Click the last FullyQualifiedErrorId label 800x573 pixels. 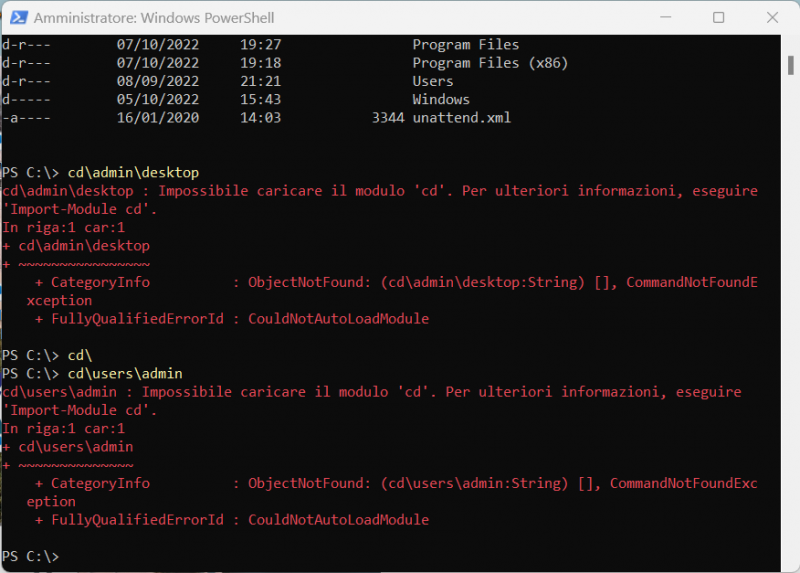point(137,519)
